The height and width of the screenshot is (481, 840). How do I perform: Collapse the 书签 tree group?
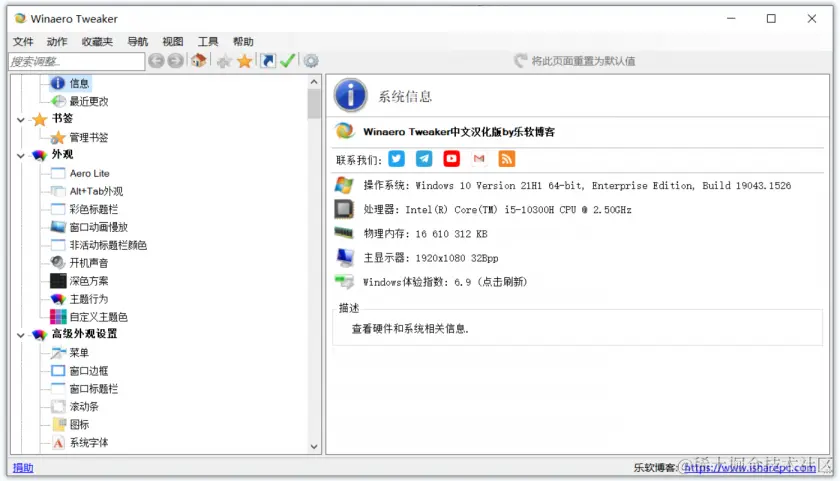tap(20, 119)
